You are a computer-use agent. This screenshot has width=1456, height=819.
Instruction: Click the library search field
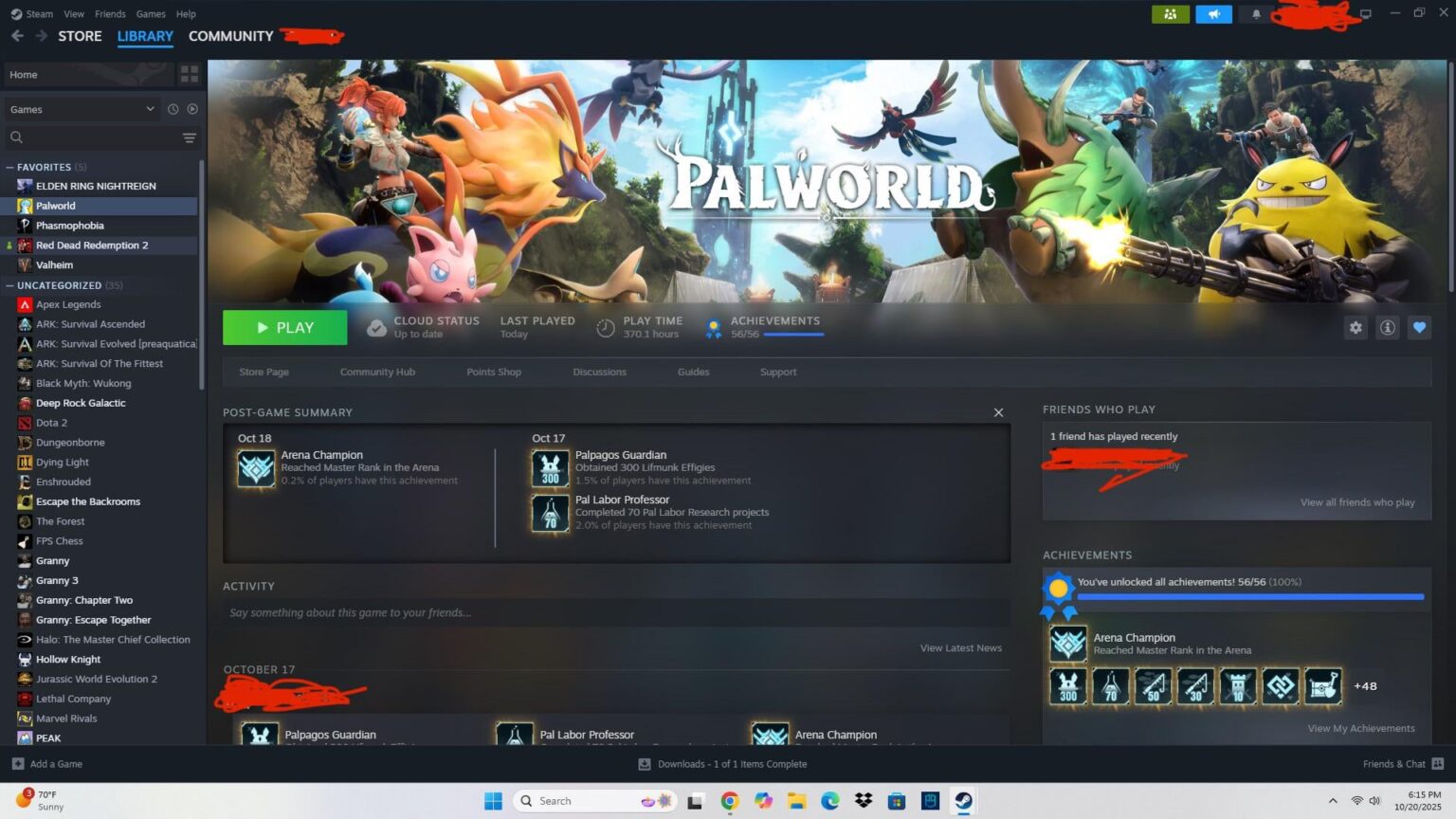pos(91,137)
